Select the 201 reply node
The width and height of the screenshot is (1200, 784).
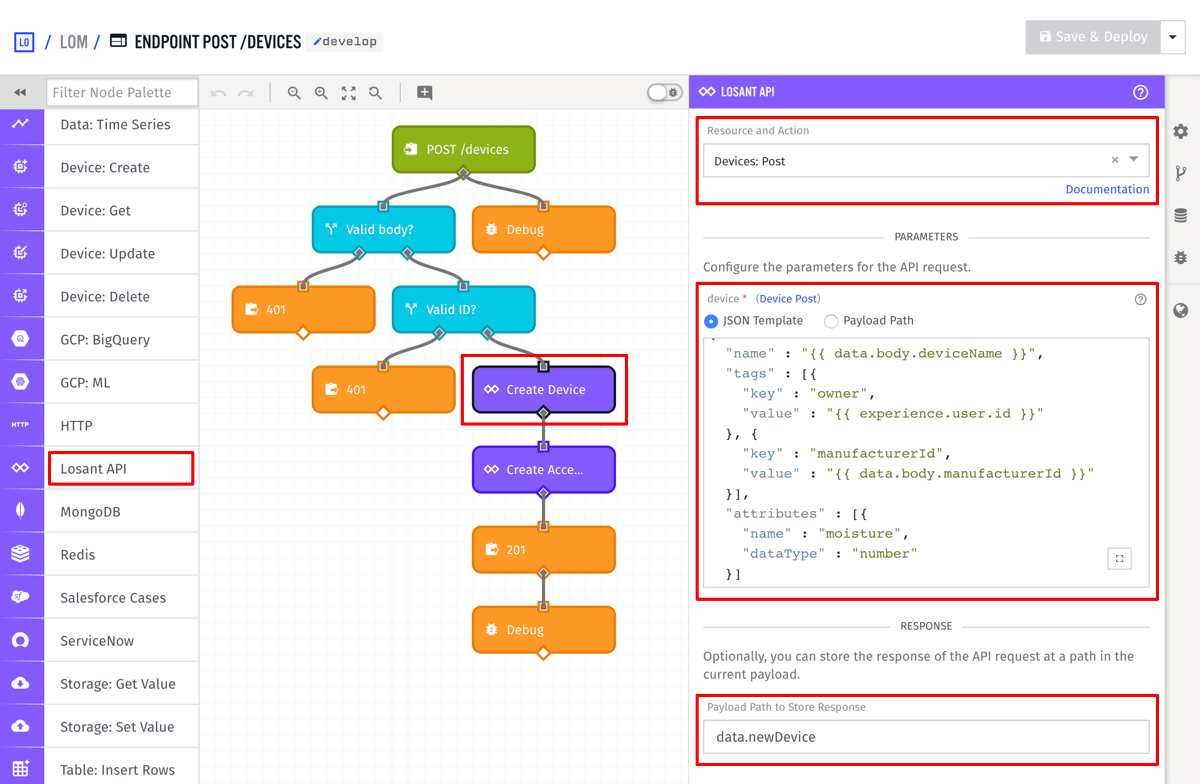click(x=544, y=549)
